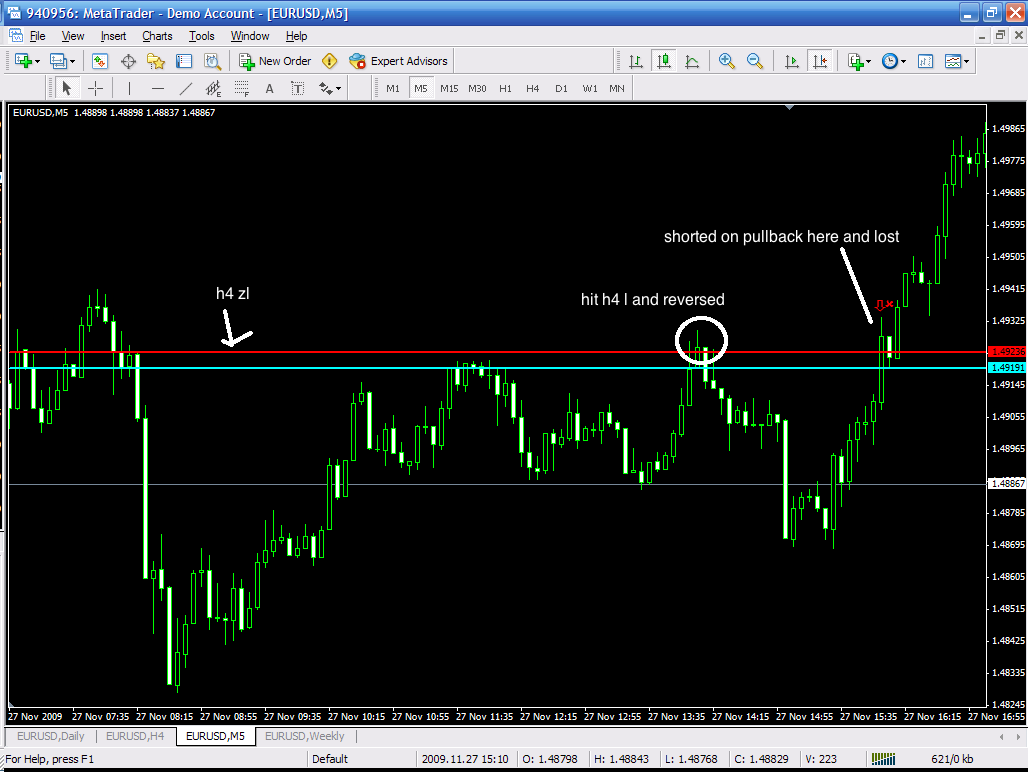Open the View menu
Screen dimensions: 1028x772
click(x=73, y=36)
